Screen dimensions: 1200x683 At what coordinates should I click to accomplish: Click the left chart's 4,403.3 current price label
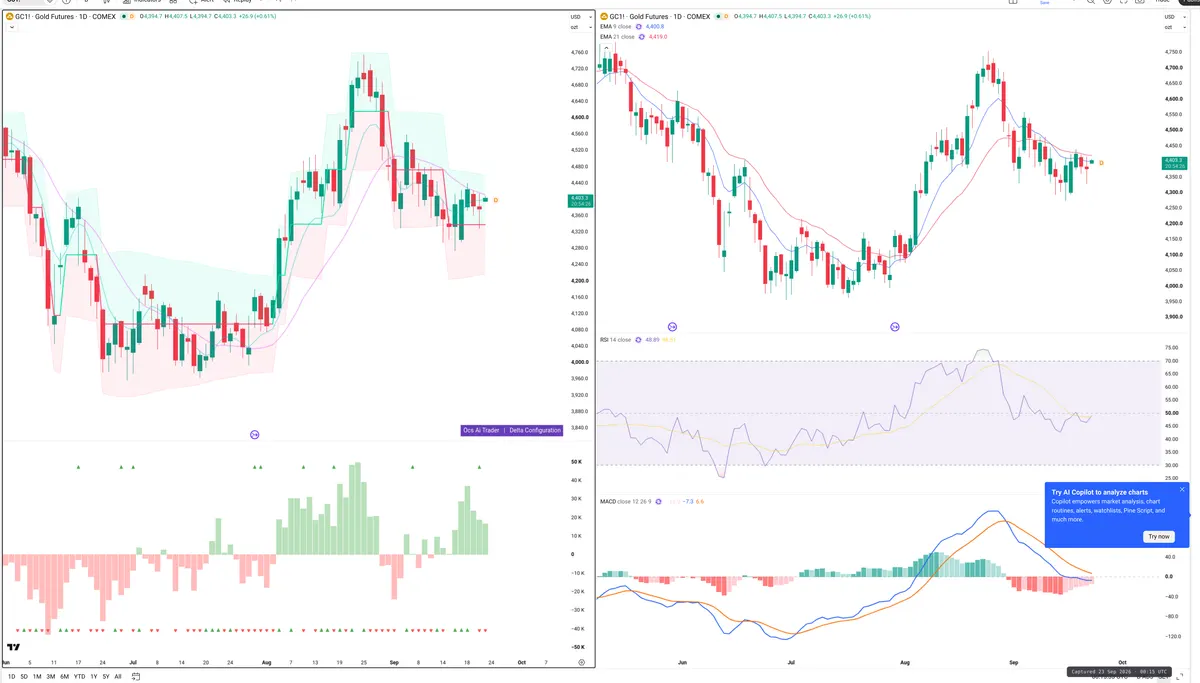click(x=579, y=200)
